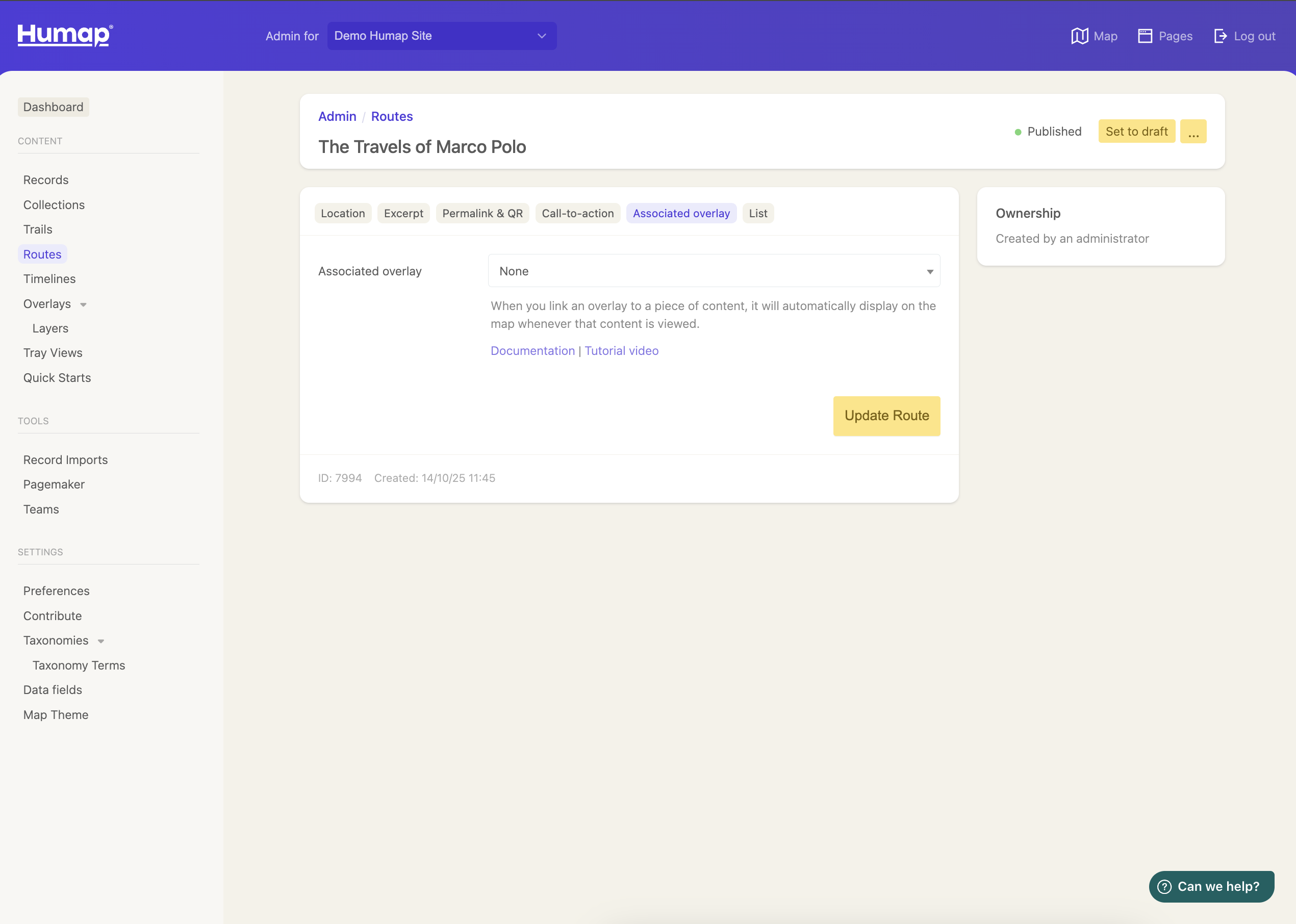The height and width of the screenshot is (924, 1296).
Task: Open the Tutorial video link
Action: [x=621, y=350]
